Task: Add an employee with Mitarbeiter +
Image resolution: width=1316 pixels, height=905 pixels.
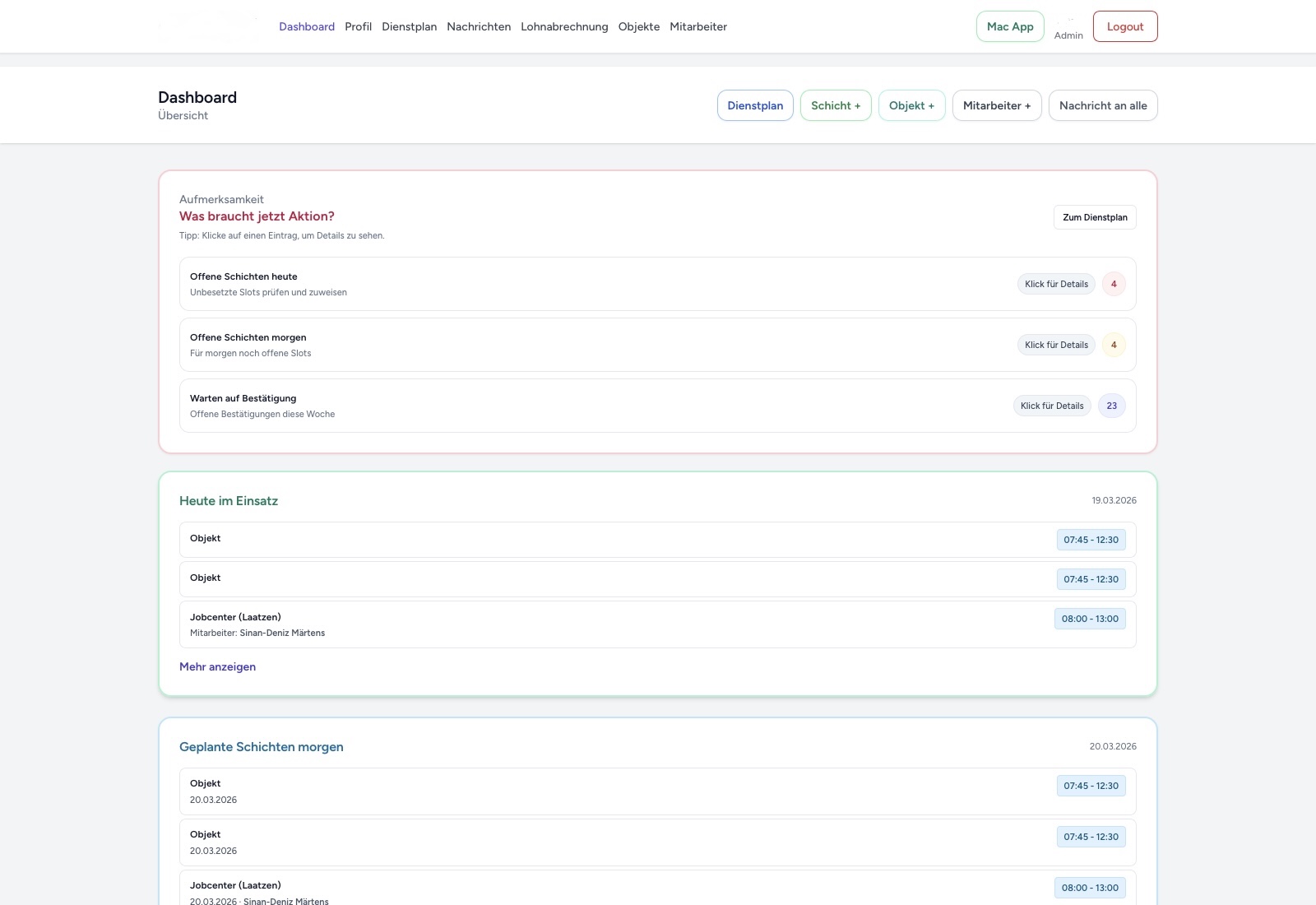Action: pyautogui.click(x=996, y=105)
